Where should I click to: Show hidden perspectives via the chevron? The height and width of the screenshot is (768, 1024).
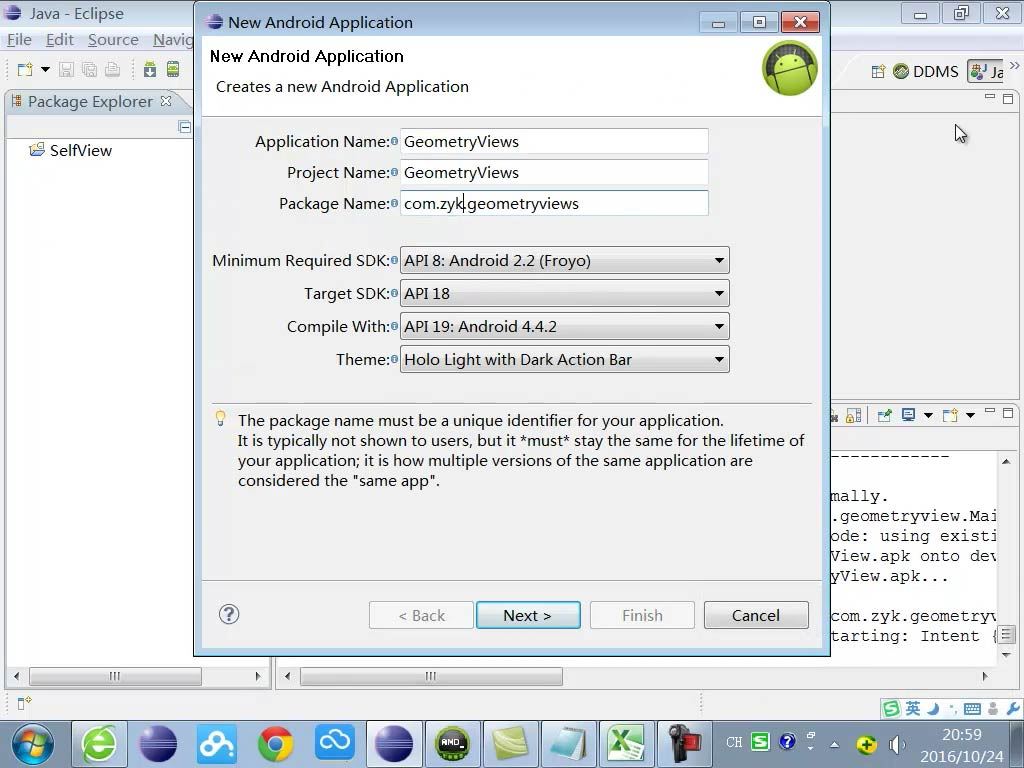click(1014, 65)
